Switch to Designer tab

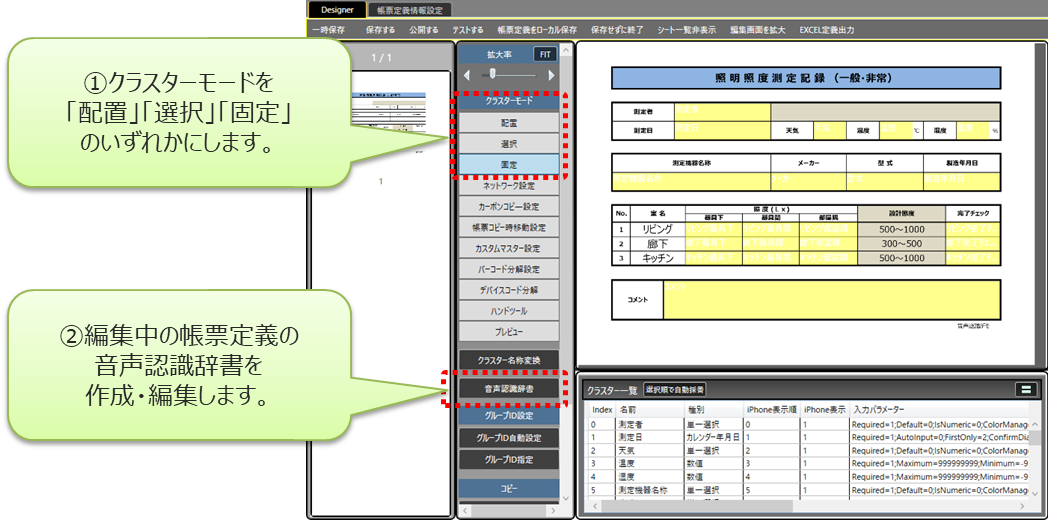click(x=337, y=10)
